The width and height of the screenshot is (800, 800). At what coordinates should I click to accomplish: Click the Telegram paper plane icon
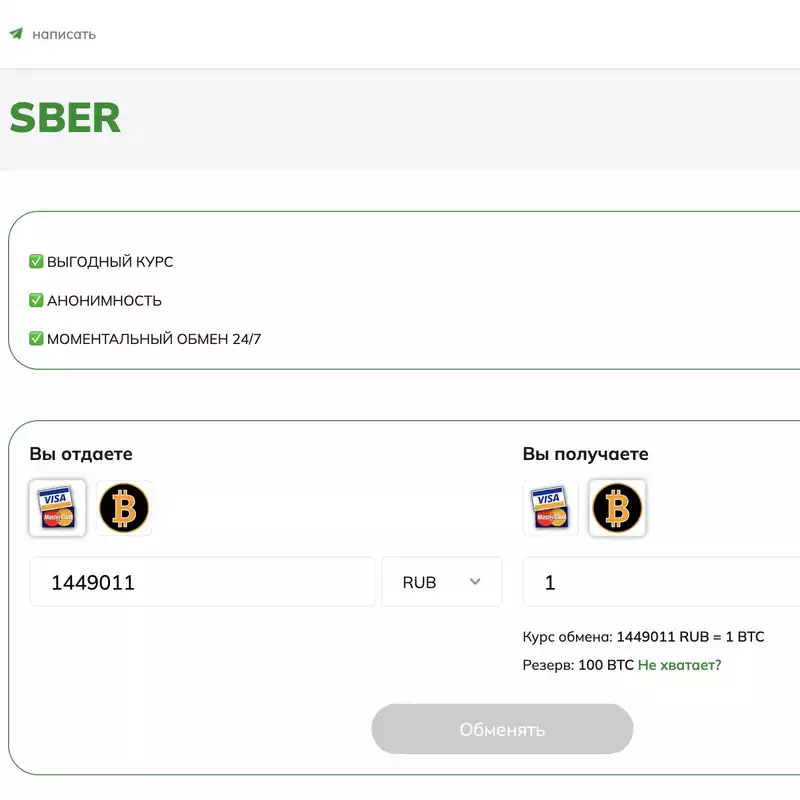[x=16, y=33]
